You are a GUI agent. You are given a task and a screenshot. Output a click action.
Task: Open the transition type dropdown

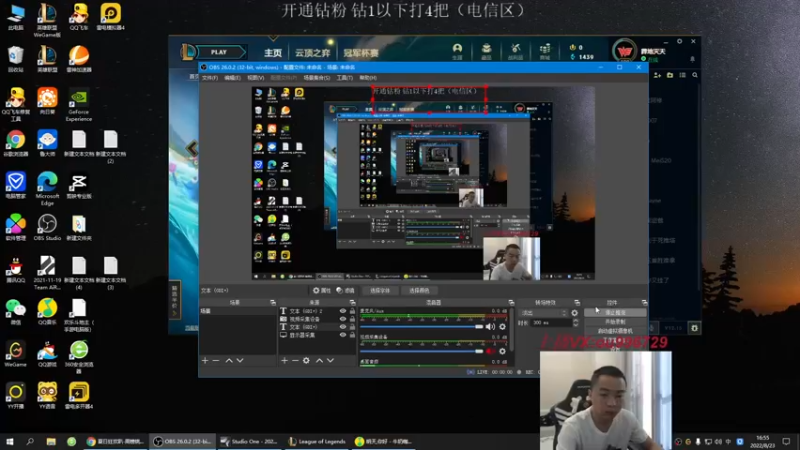(x=543, y=313)
